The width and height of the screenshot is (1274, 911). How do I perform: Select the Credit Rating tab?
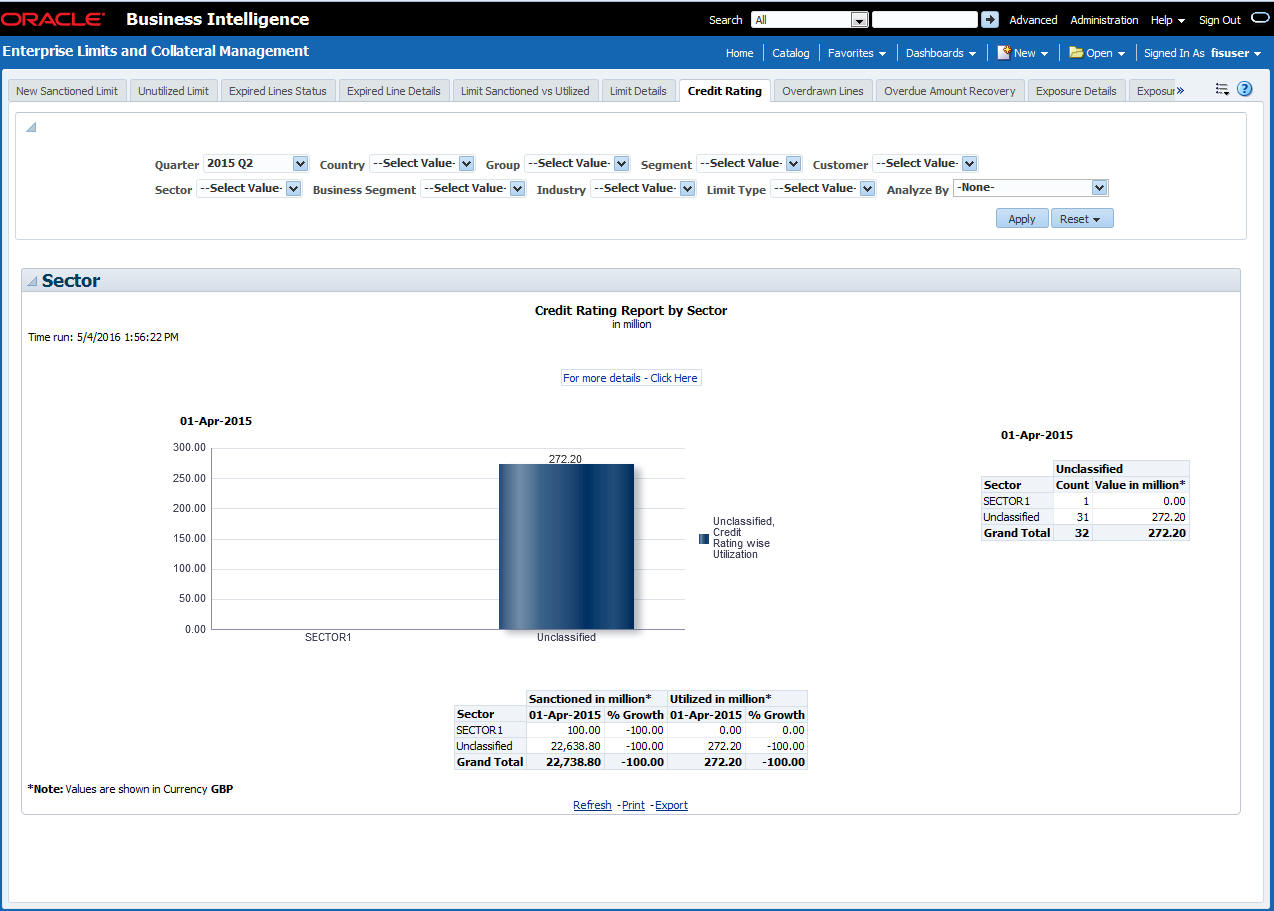point(724,91)
